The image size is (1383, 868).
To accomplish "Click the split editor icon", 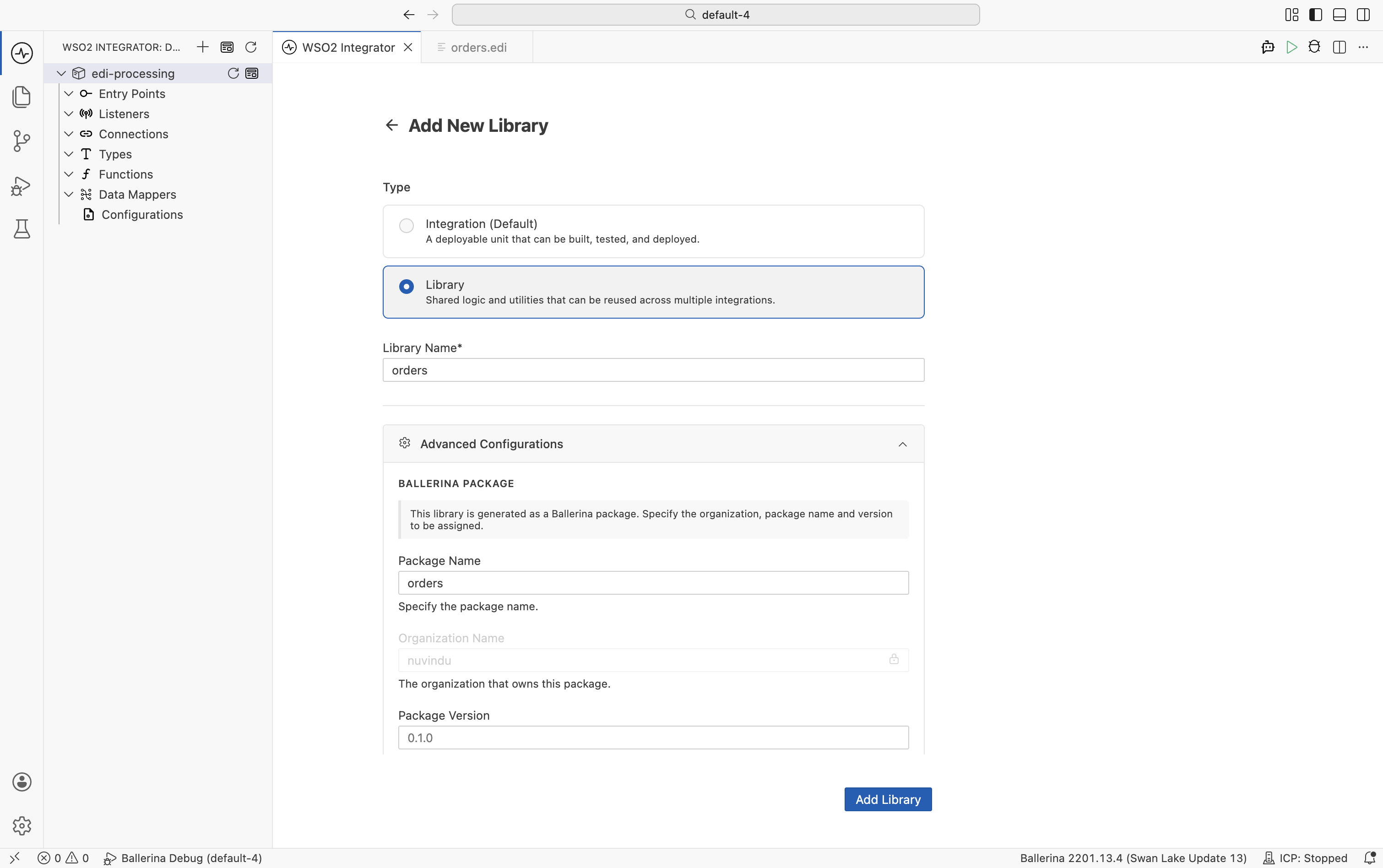I will 1340,47.
